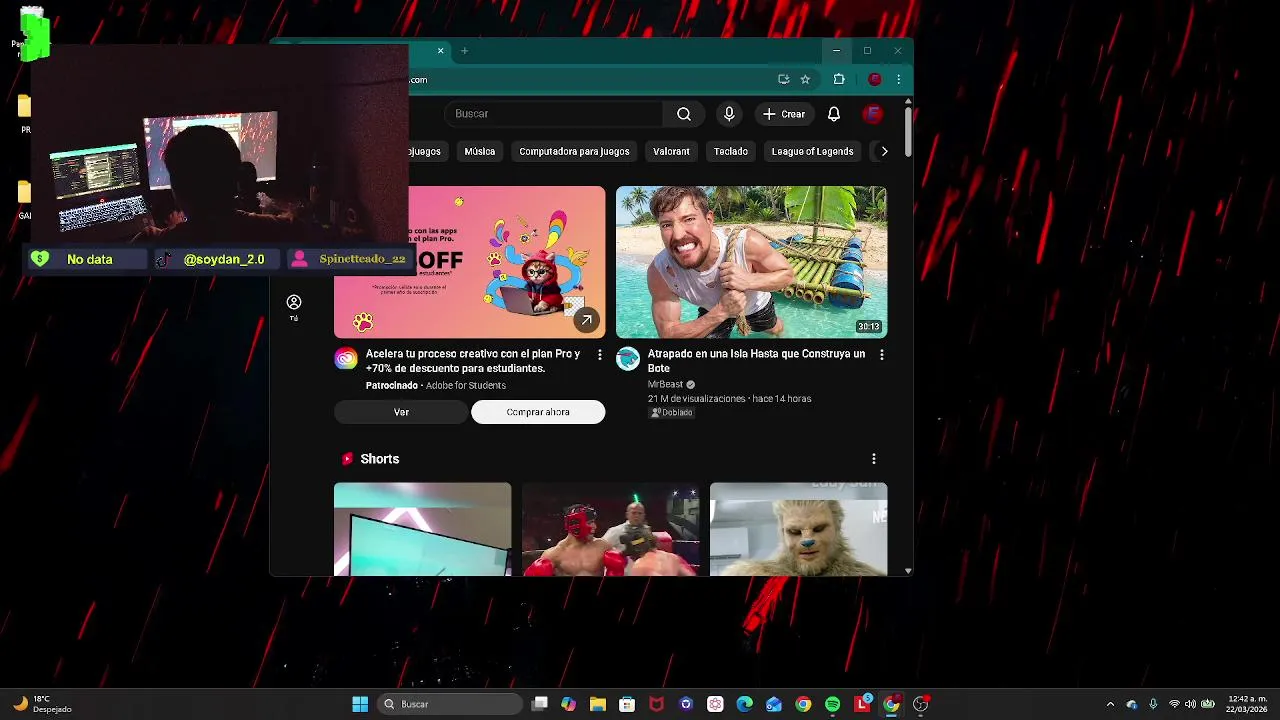This screenshot has height=720, width=1280.
Task: Click the Adobe Creative Cloud channel avatar
Action: [x=346, y=359]
